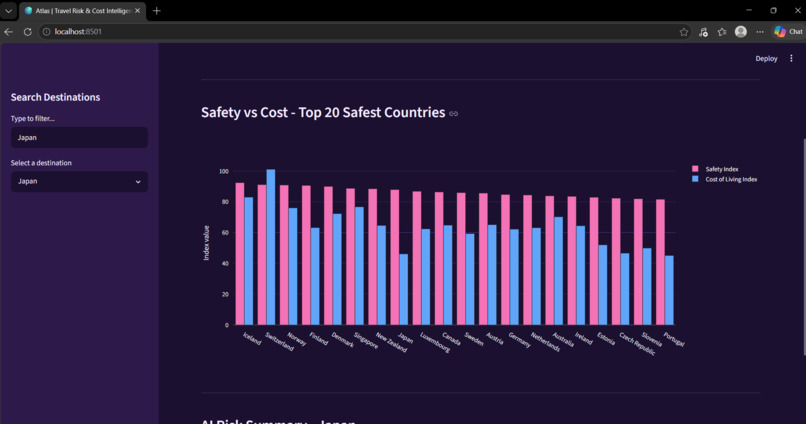Restore down the browser window
This screenshot has width=806, height=424.
(773, 10)
